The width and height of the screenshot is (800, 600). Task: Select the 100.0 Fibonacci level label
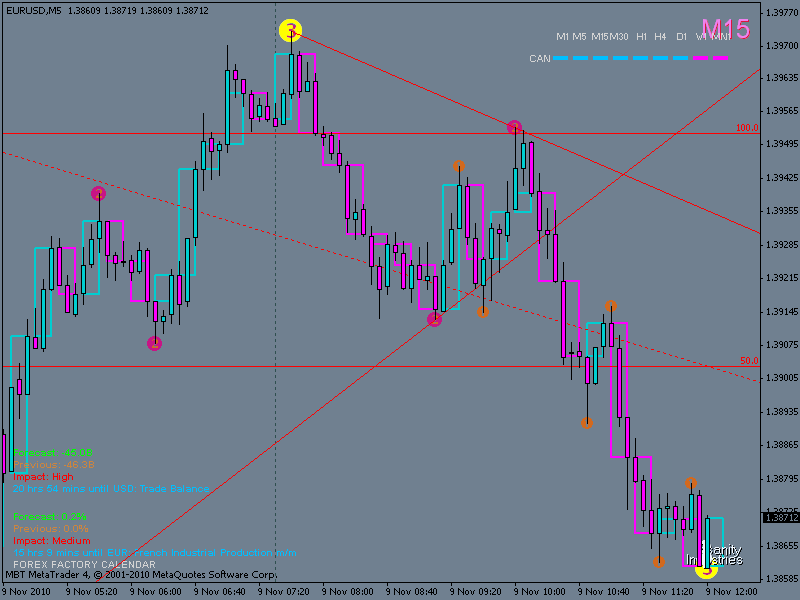pyautogui.click(x=747, y=128)
